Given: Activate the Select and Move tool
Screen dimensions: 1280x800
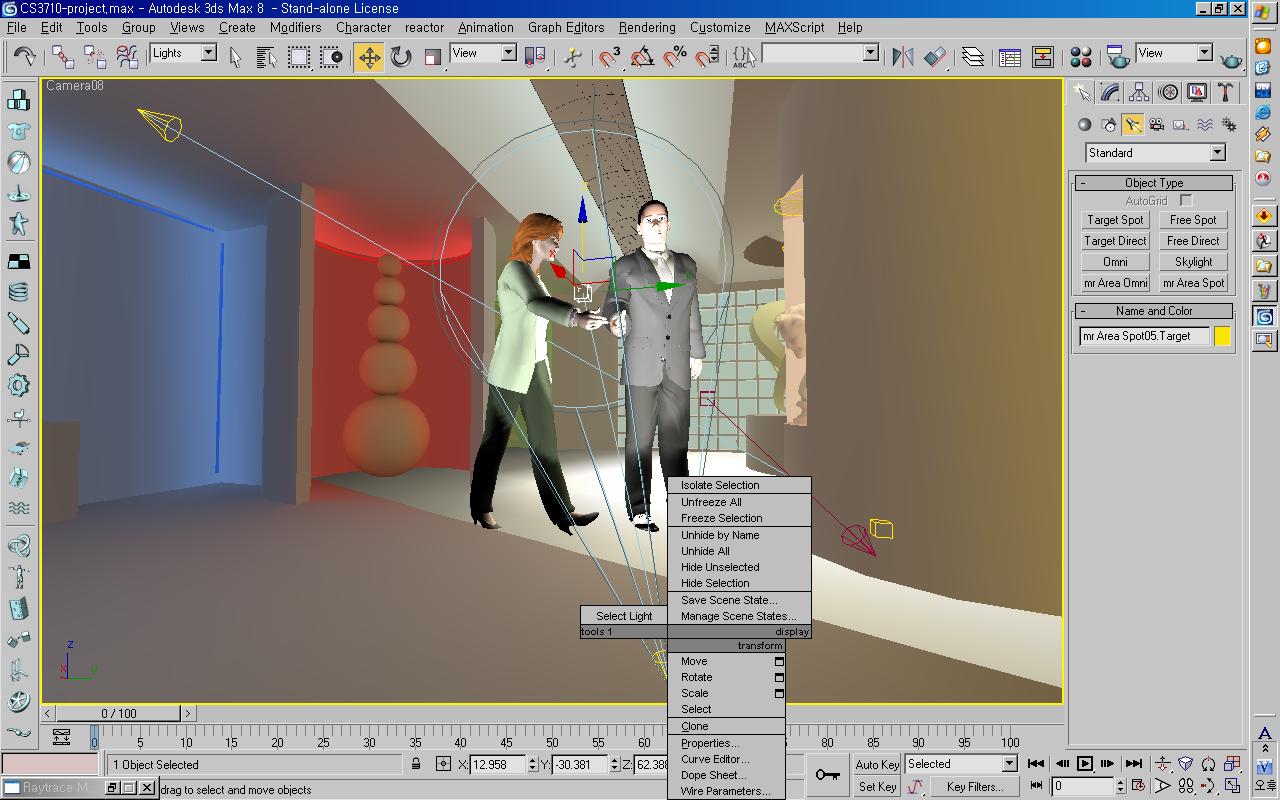Looking at the screenshot, I should click(369, 56).
